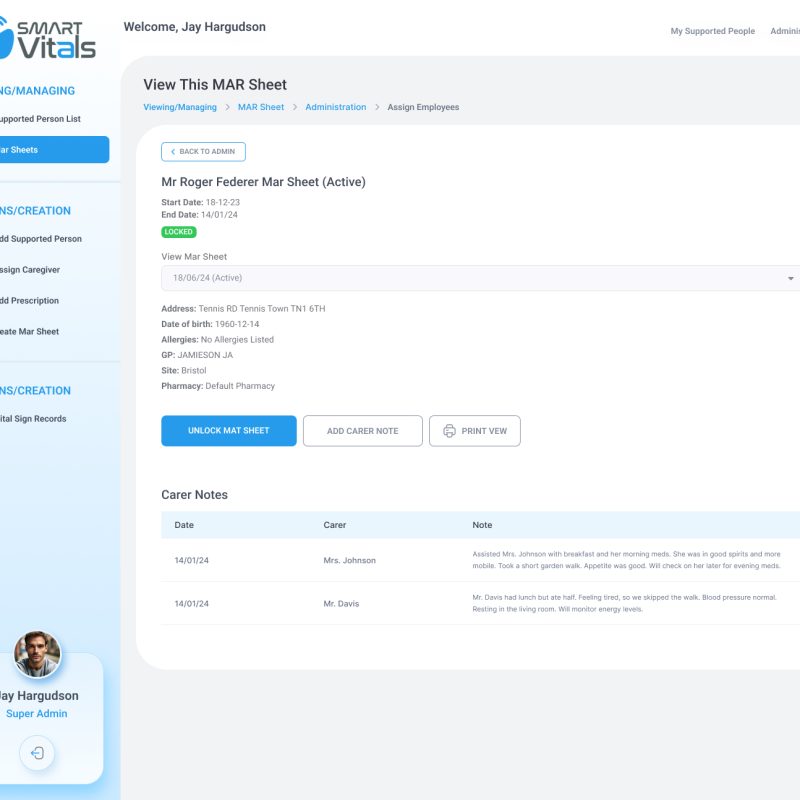Image resolution: width=800 pixels, height=800 pixels.
Task: Open Create Mar Sheet sidebar item
Action: point(29,332)
